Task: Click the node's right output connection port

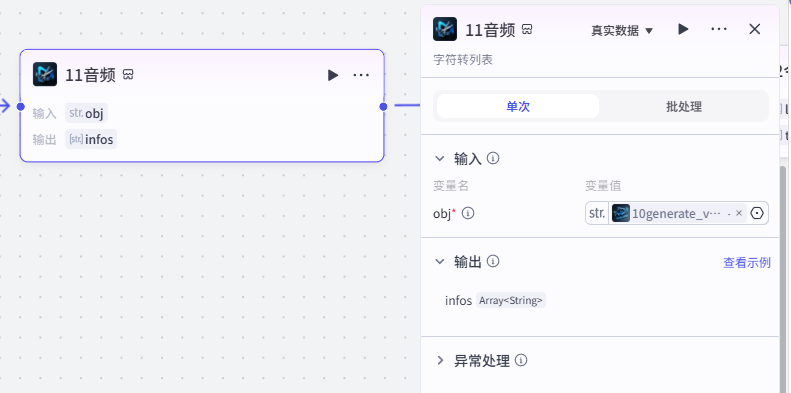Action: point(383,106)
